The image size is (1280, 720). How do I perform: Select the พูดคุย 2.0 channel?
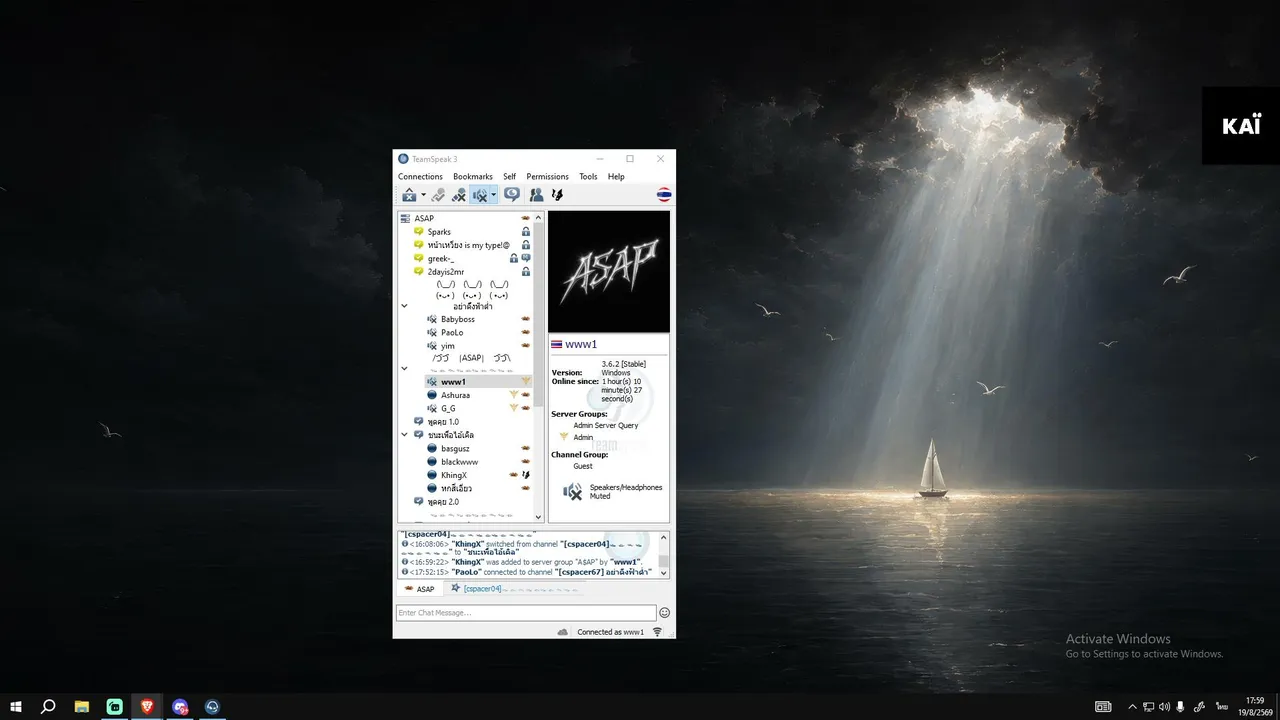pyautogui.click(x=443, y=502)
